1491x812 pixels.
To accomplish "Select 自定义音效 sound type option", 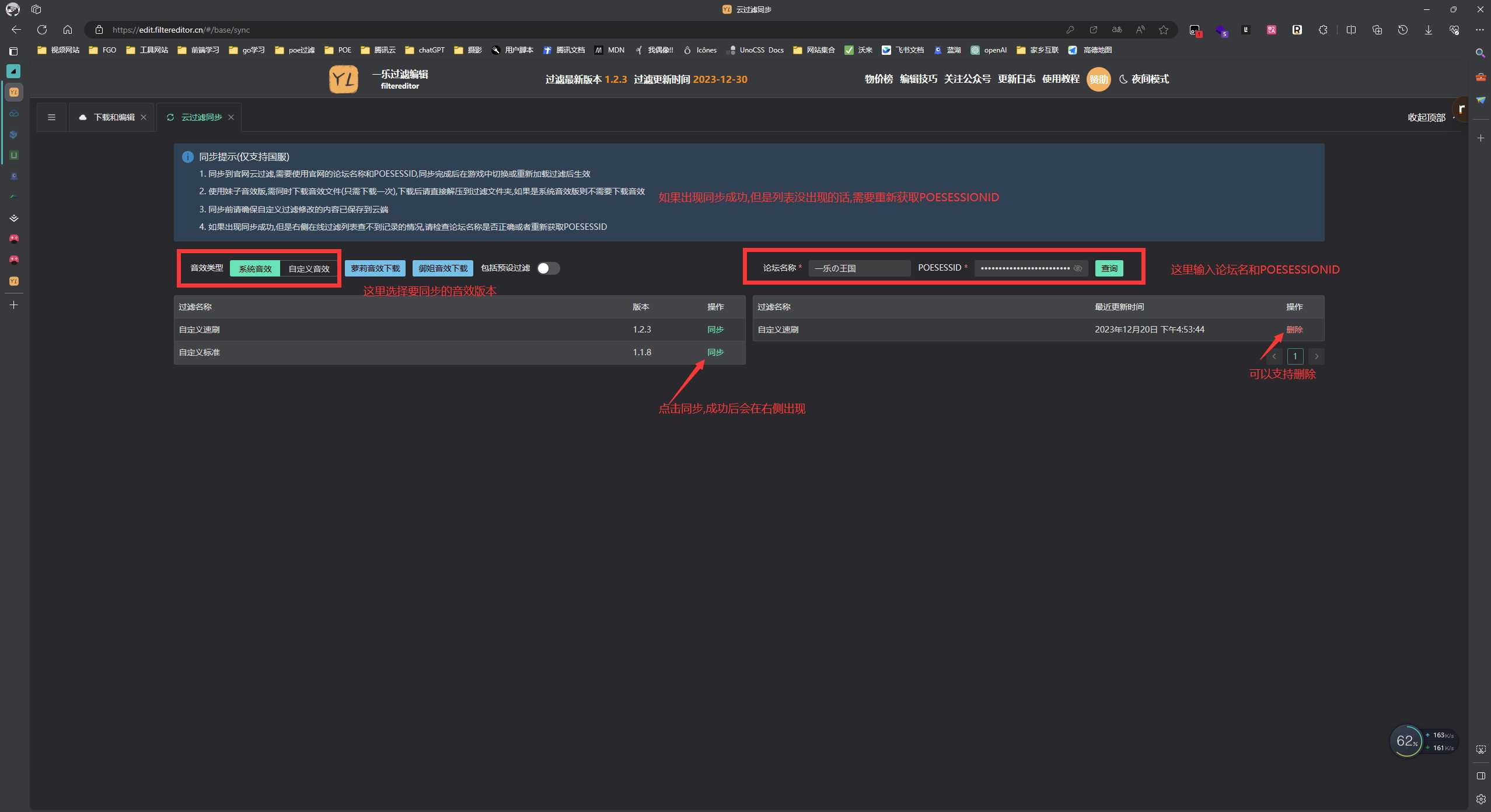I will point(309,268).
